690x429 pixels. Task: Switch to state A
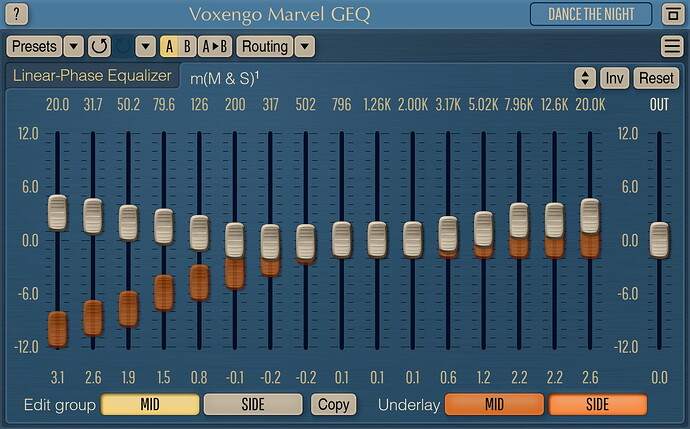tap(169, 46)
